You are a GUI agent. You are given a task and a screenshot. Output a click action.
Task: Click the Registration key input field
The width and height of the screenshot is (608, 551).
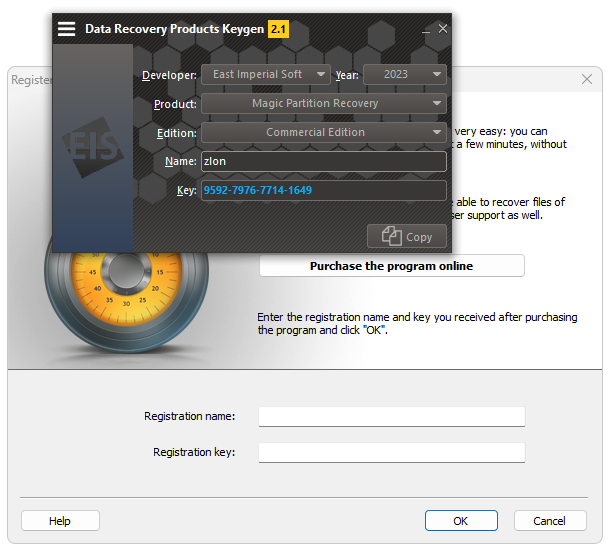pos(392,453)
